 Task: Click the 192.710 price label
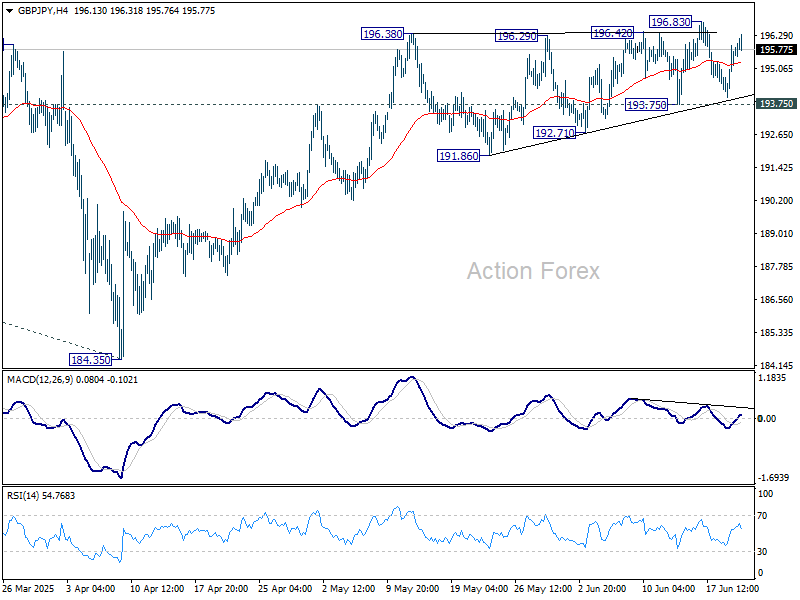(555, 133)
